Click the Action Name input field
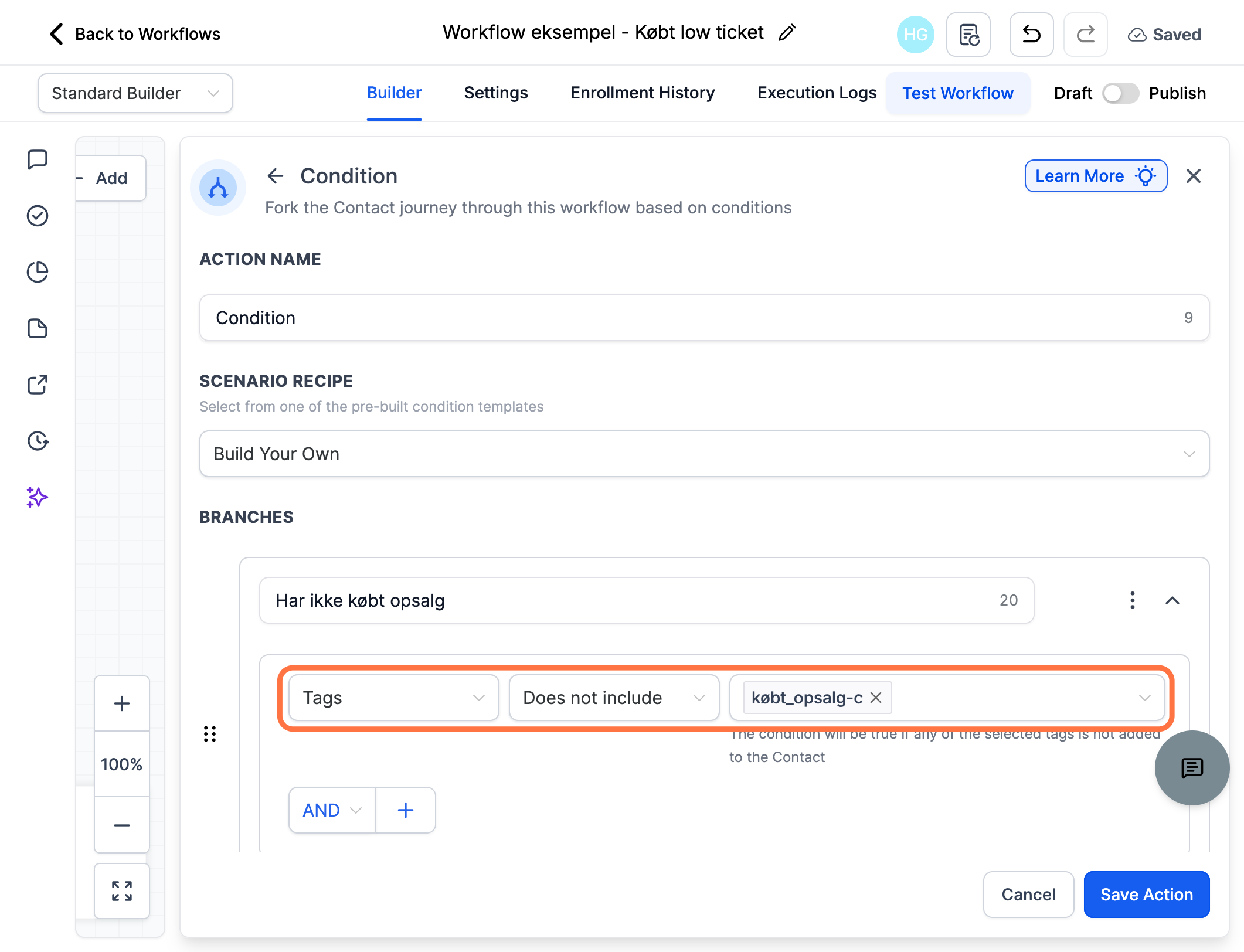The width and height of the screenshot is (1244, 952). pyautogui.click(x=704, y=318)
